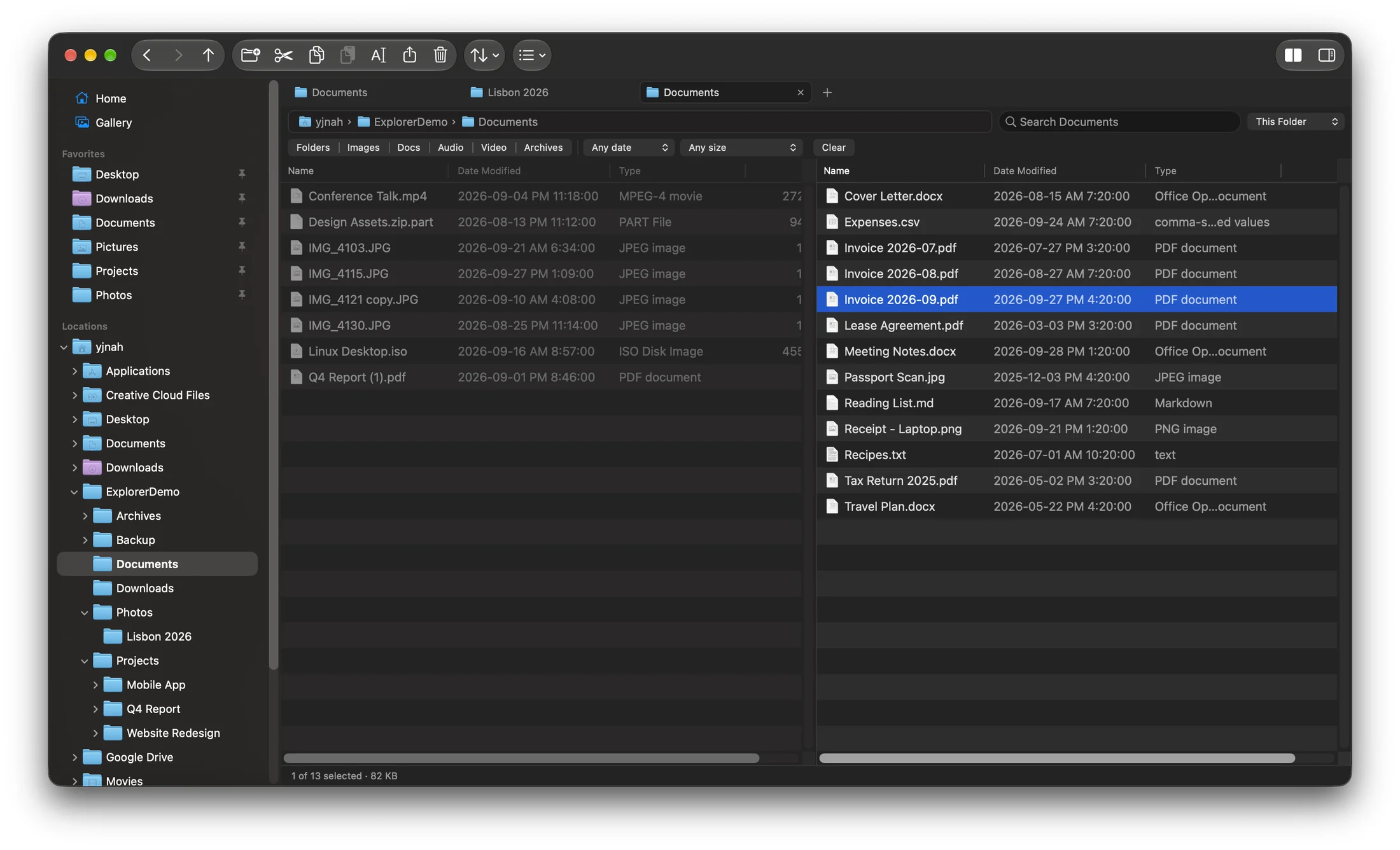Image resolution: width=1400 pixels, height=850 pixels.
Task: Close the active Documents tab
Action: [x=801, y=93]
